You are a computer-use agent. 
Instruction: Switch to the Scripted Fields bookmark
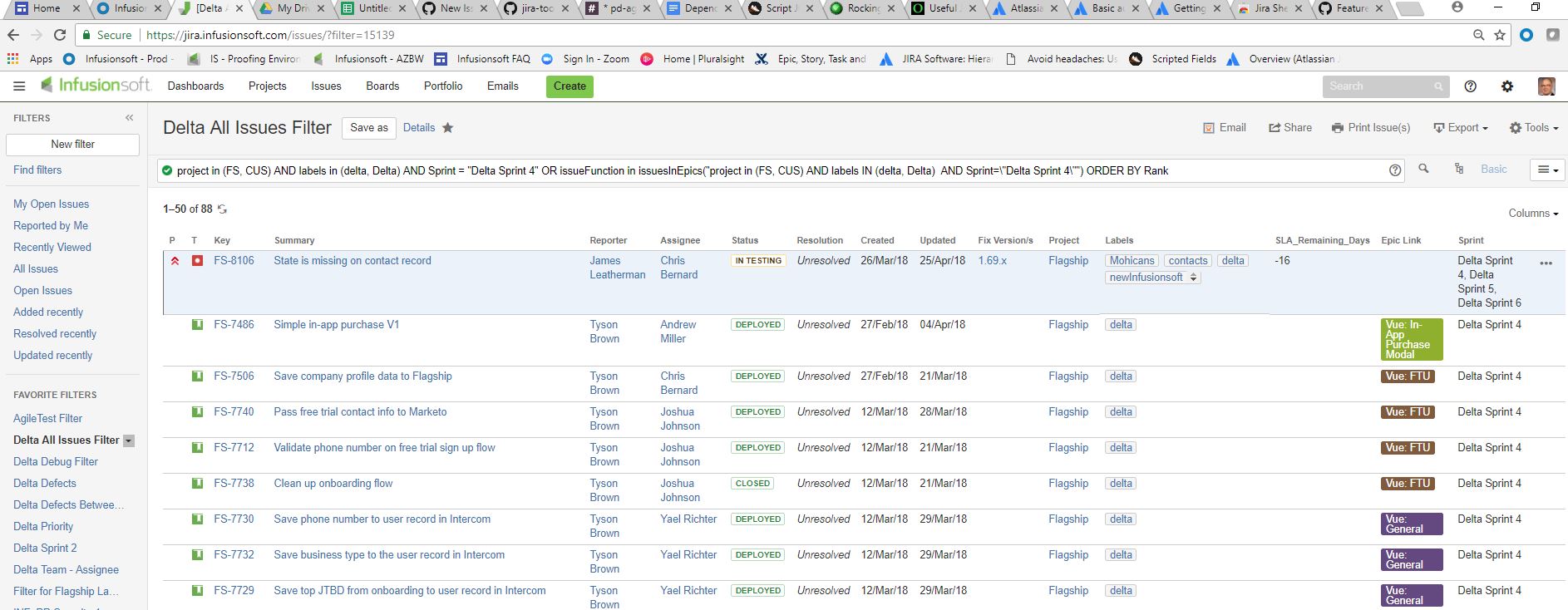pyautogui.click(x=1172, y=59)
